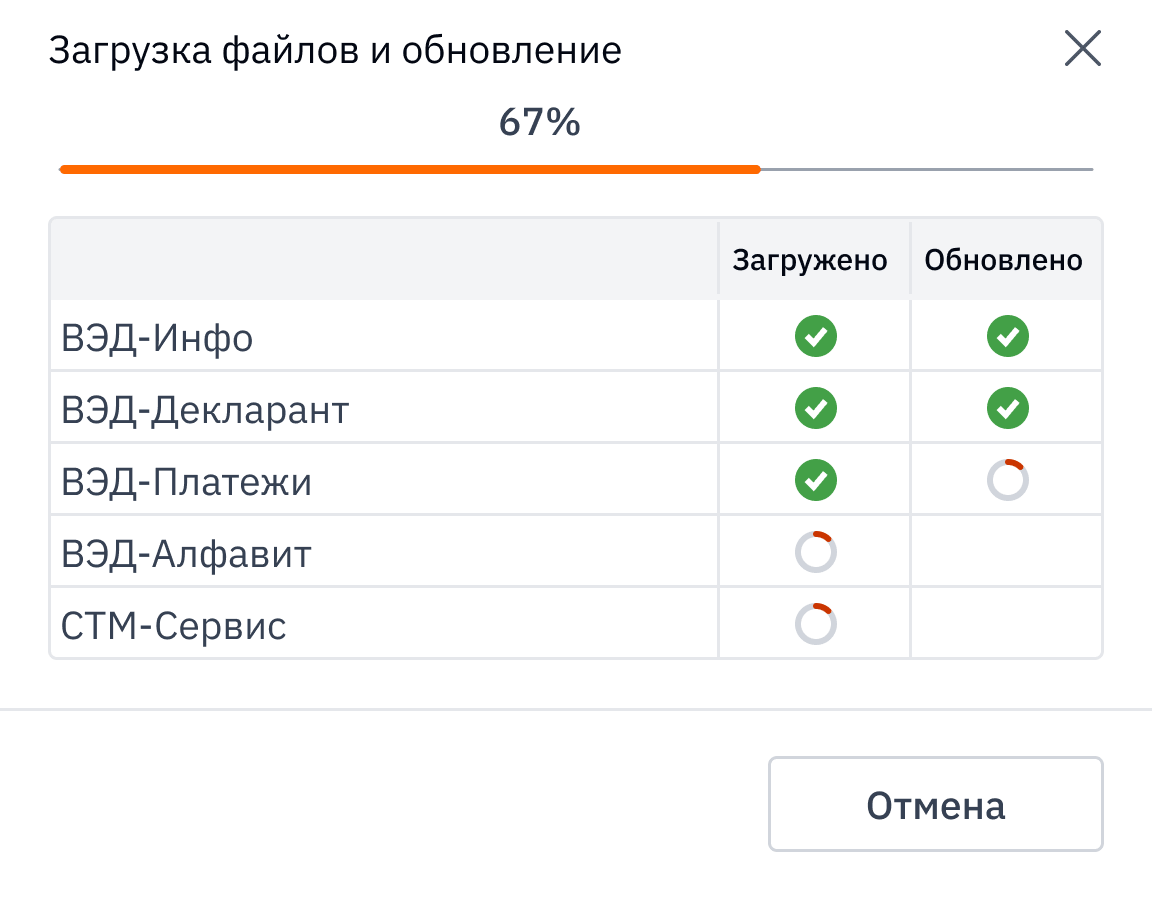The width and height of the screenshot is (1152, 900).
Task: Click the Загружено checkmark for ВЭД-Декларант
Action: (815, 408)
